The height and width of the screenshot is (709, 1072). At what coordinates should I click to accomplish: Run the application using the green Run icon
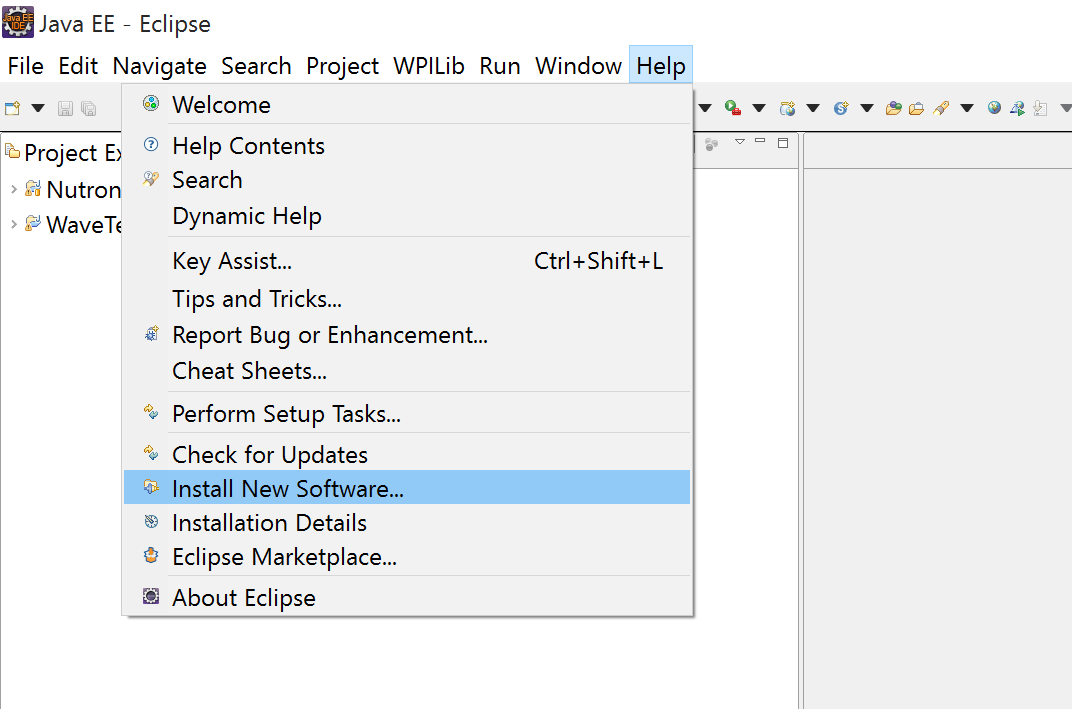coord(731,107)
